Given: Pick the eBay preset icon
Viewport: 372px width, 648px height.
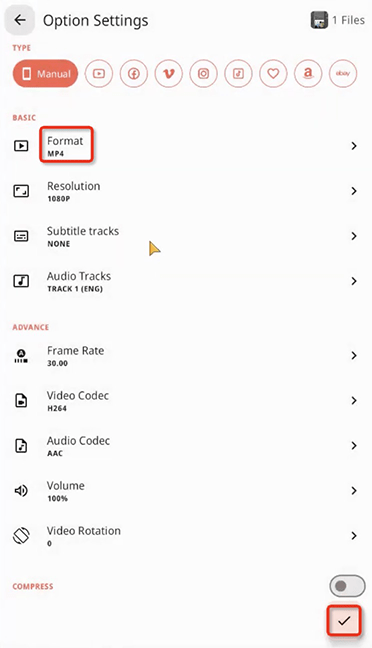Looking at the screenshot, I should 343,74.
